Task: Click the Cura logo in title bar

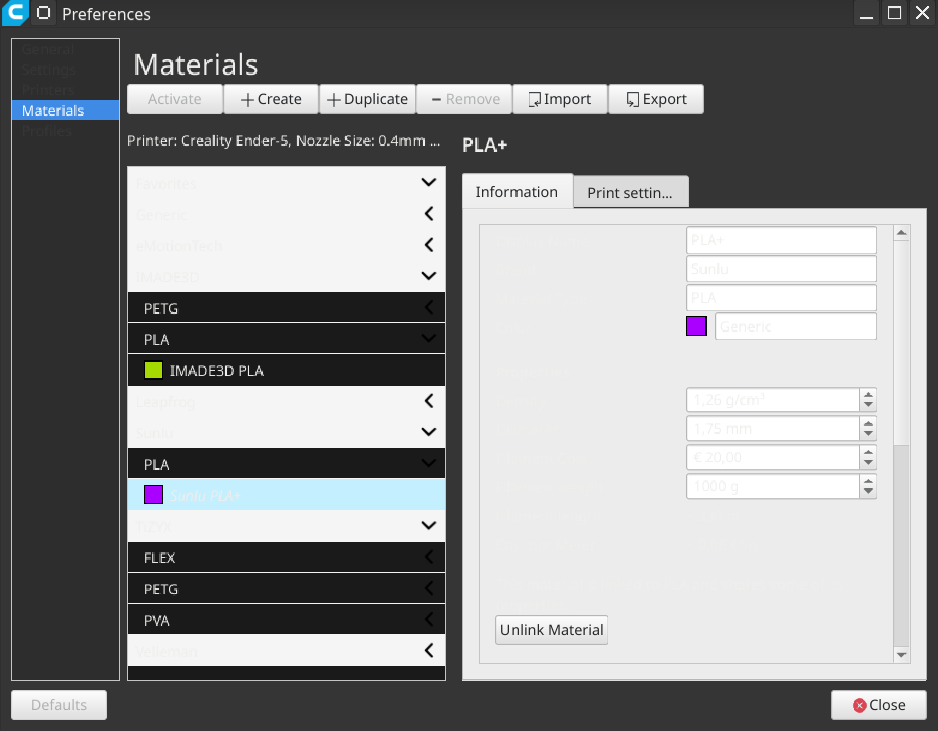Action: click(x=15, y=13)
